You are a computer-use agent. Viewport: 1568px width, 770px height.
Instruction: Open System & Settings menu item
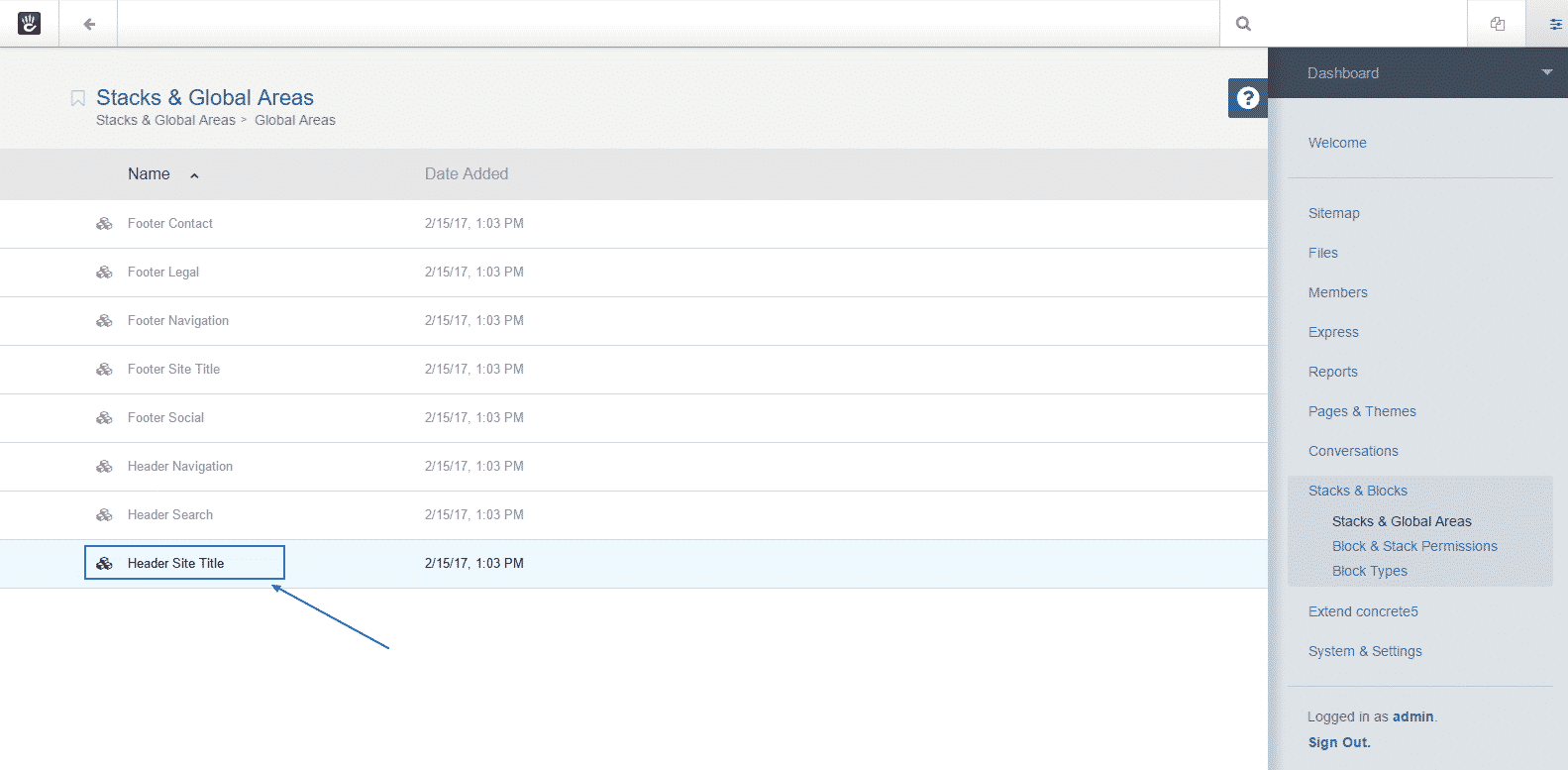pos(1365,651)
